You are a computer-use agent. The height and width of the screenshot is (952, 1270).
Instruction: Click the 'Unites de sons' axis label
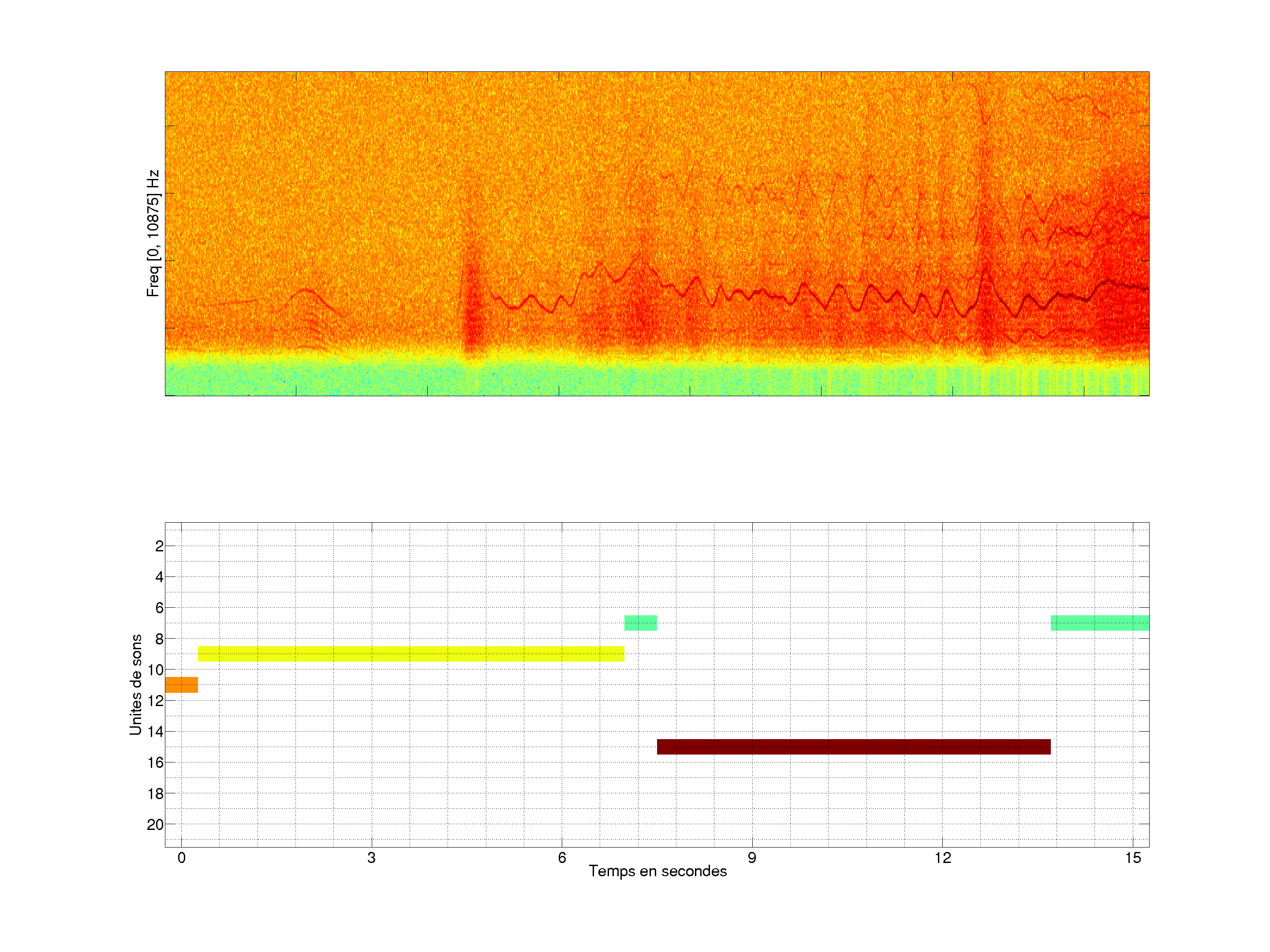click(136, 684)
